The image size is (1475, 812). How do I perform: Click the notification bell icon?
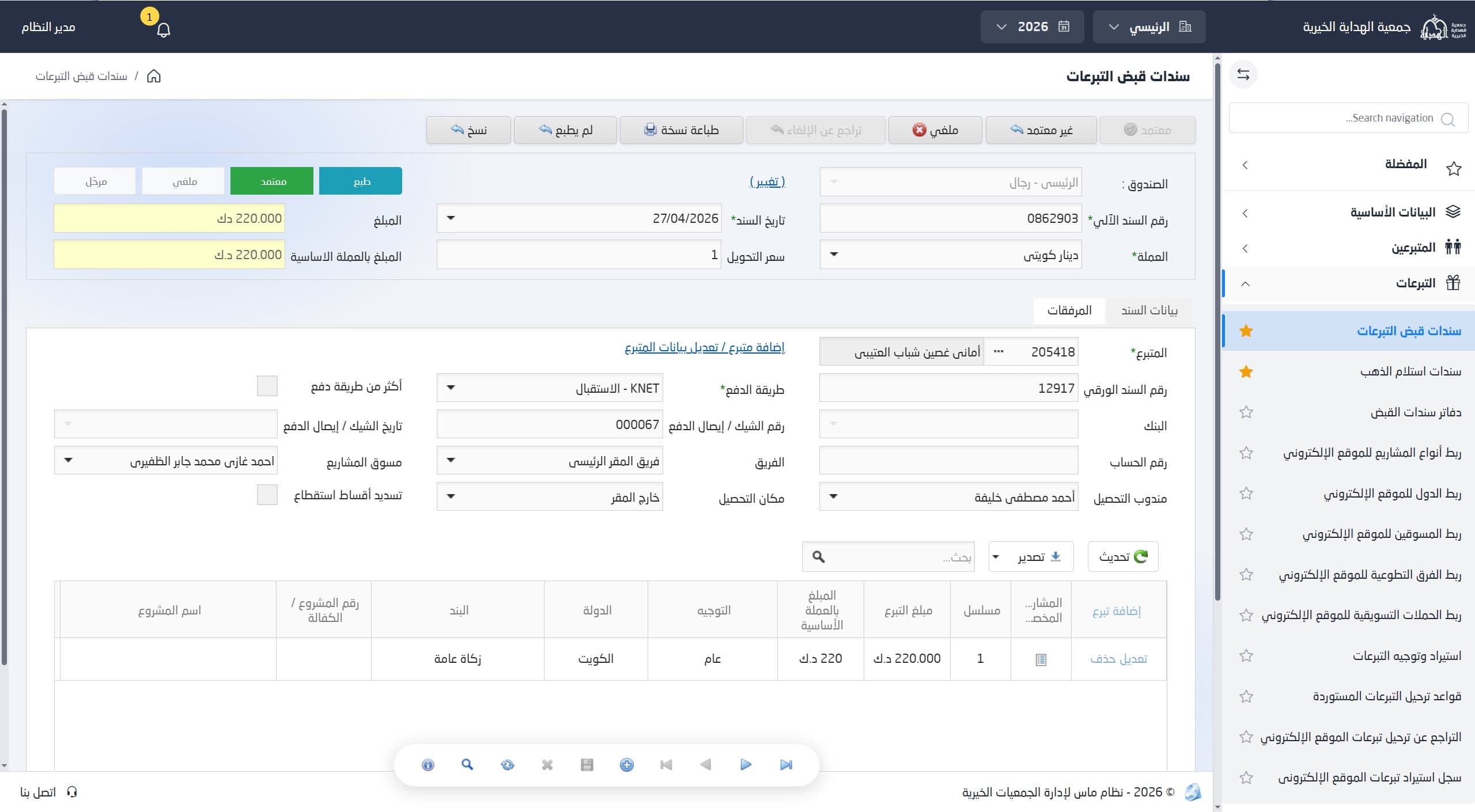click(164, 29)
